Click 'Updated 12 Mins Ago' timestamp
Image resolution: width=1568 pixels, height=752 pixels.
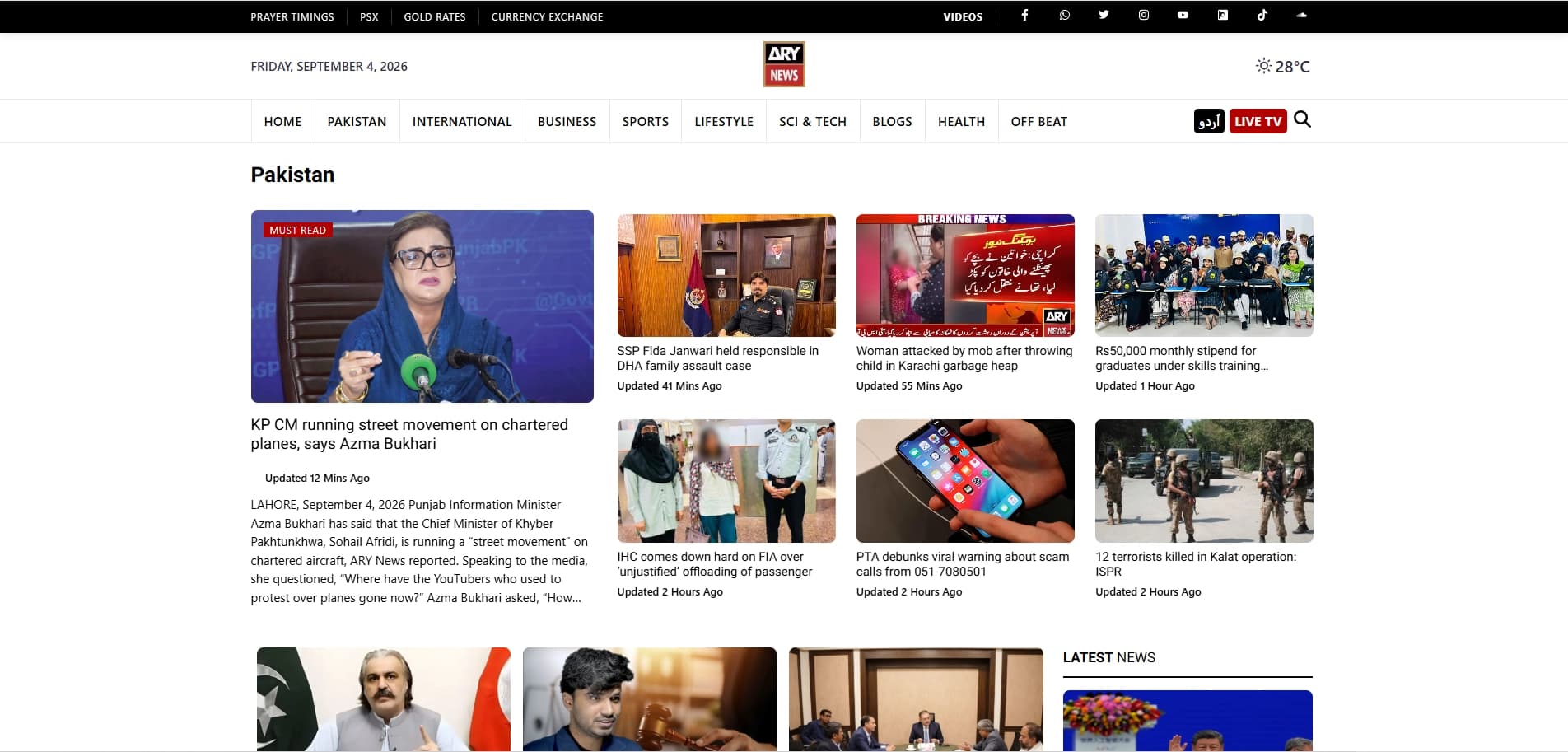[x=317, y=478]
